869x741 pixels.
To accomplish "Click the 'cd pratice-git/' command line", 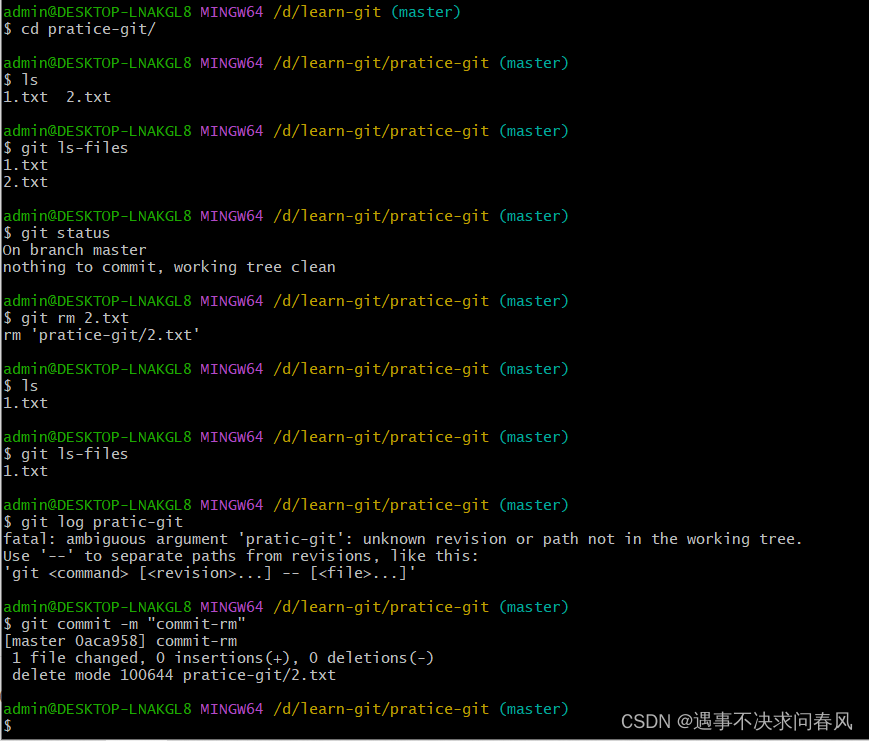I will pos(79,29).
